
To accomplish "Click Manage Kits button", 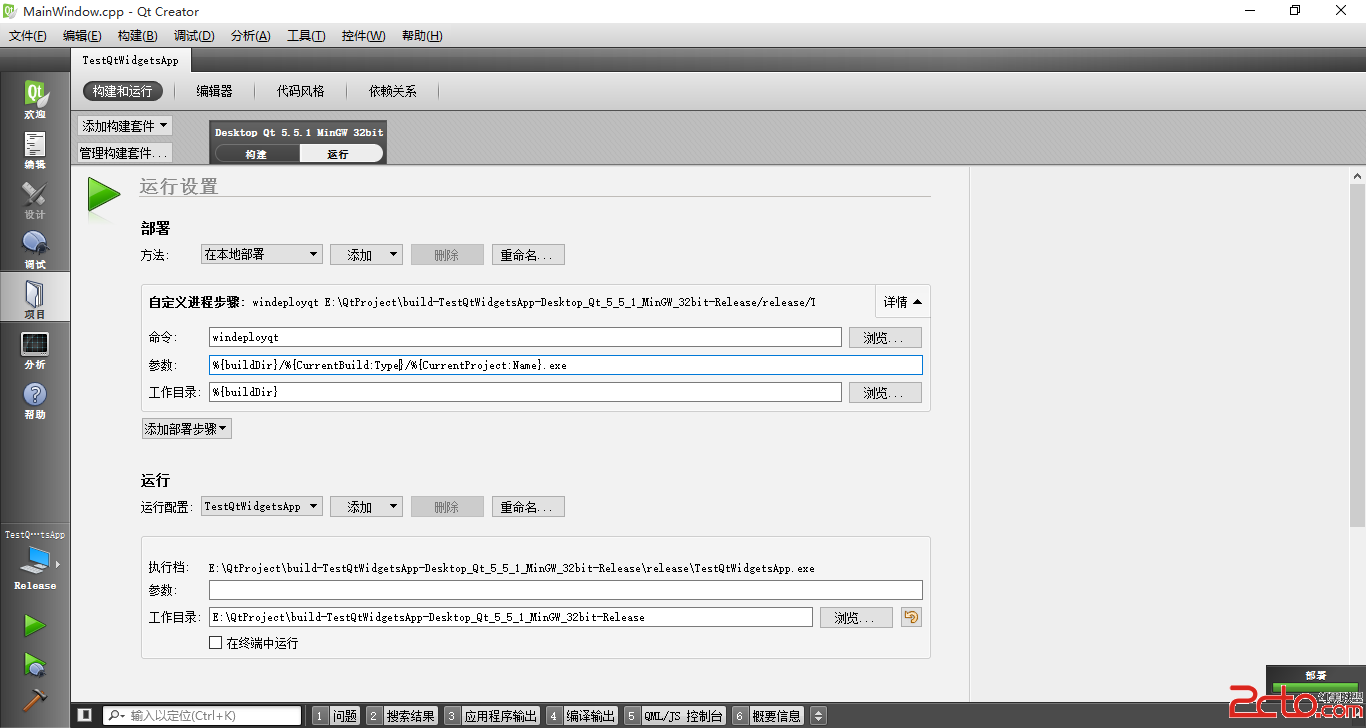I will coord(125,153).
